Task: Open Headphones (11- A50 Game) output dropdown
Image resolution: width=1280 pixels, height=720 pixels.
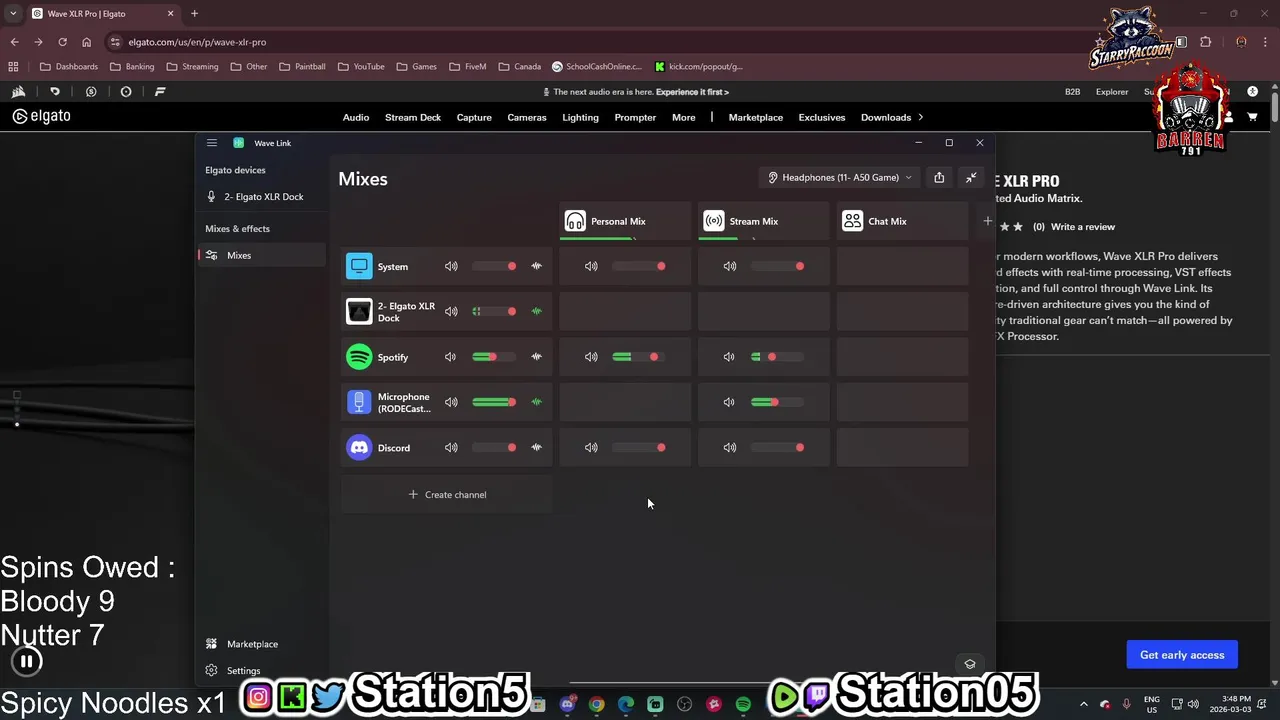Action: [x=840, y=177]
